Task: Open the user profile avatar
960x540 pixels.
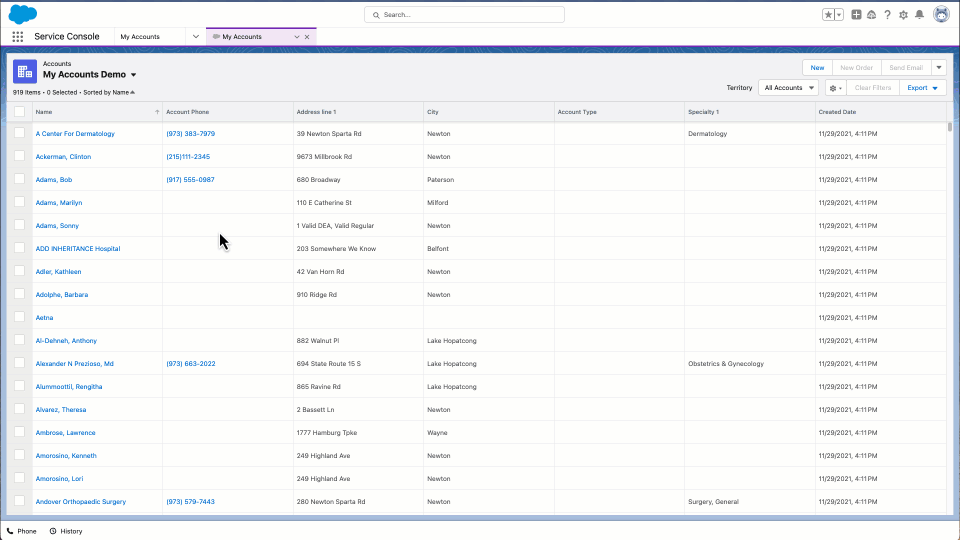Action: (x=941, y=14)
